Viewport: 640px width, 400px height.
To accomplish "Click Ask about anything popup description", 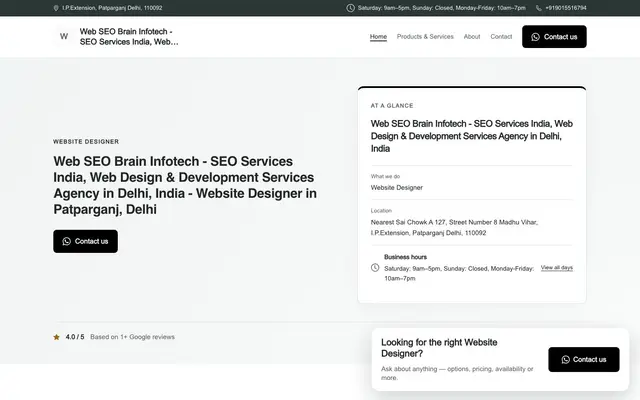I will (457, 373).
